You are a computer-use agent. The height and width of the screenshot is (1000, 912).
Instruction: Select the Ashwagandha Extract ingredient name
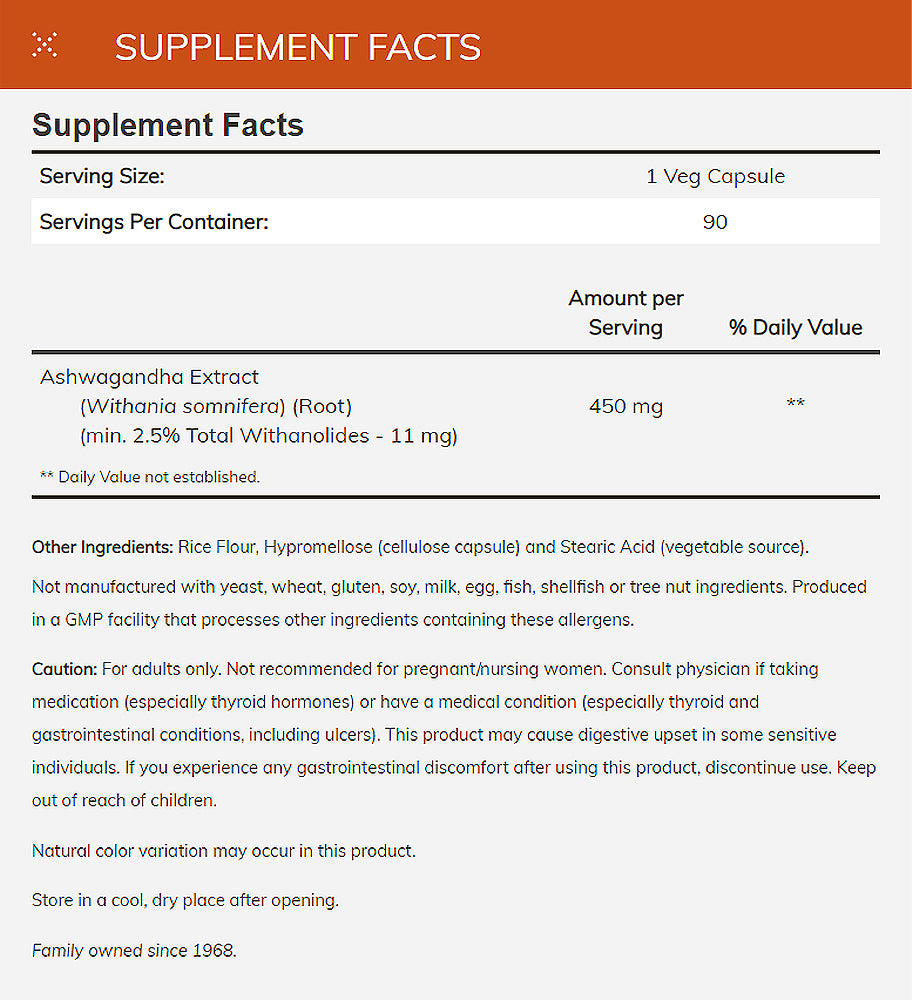point(149,377)
